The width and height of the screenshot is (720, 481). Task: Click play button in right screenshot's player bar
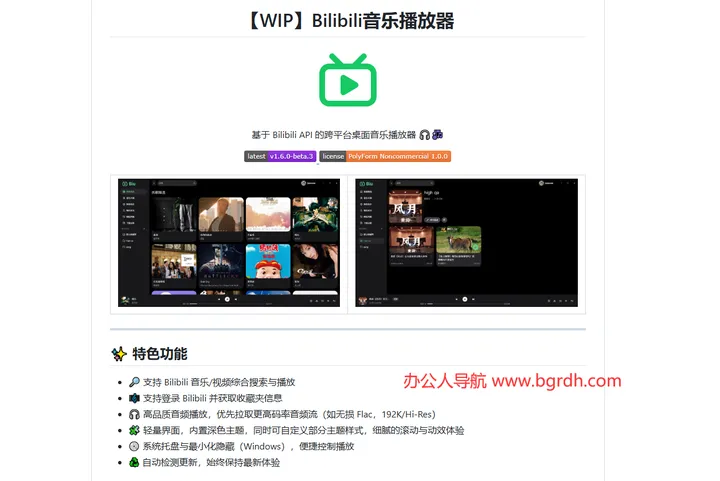coord(465,299)
